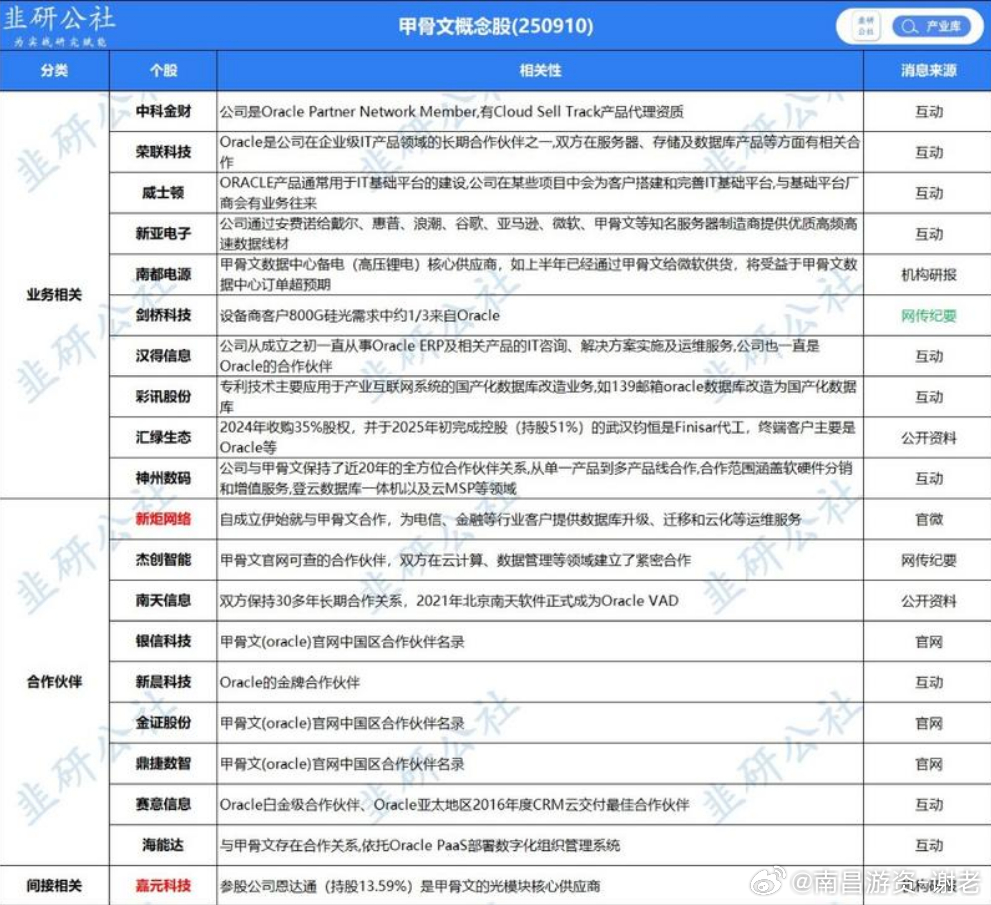Image resolution: width=991 pixels, height=905 pixels.
Task: Click the 合作伙伴 category cell
Action: pyautogui.click(x=54, y=682)
